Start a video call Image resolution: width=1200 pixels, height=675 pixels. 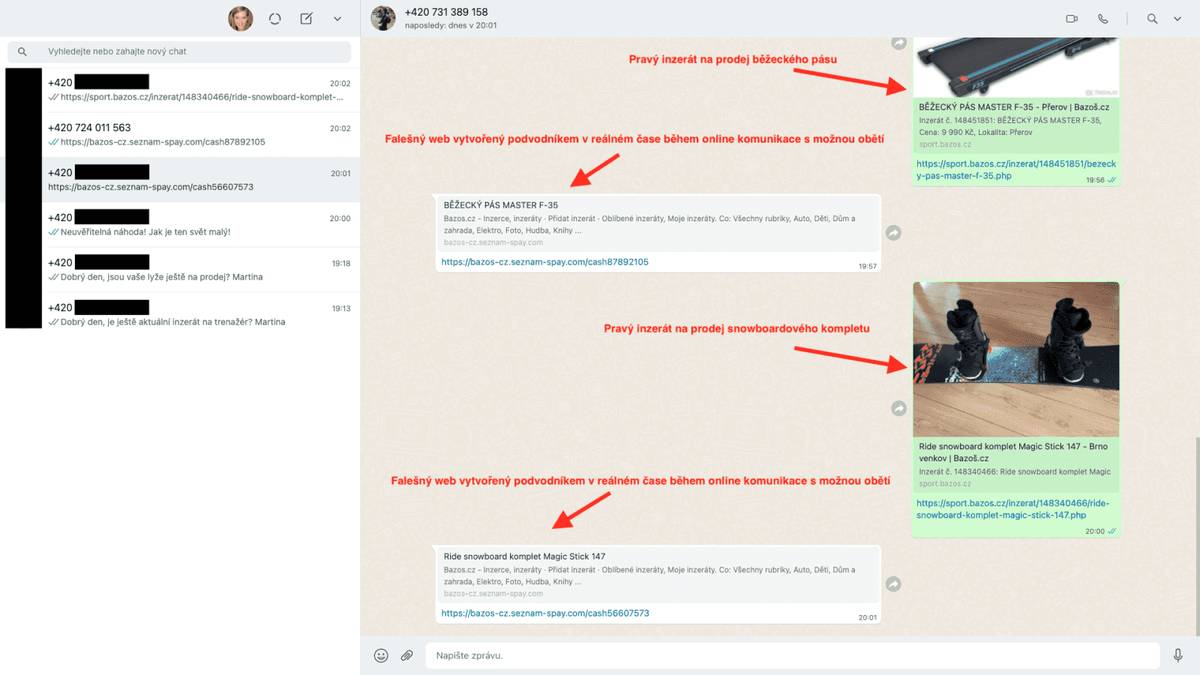tap(1072, 18)
